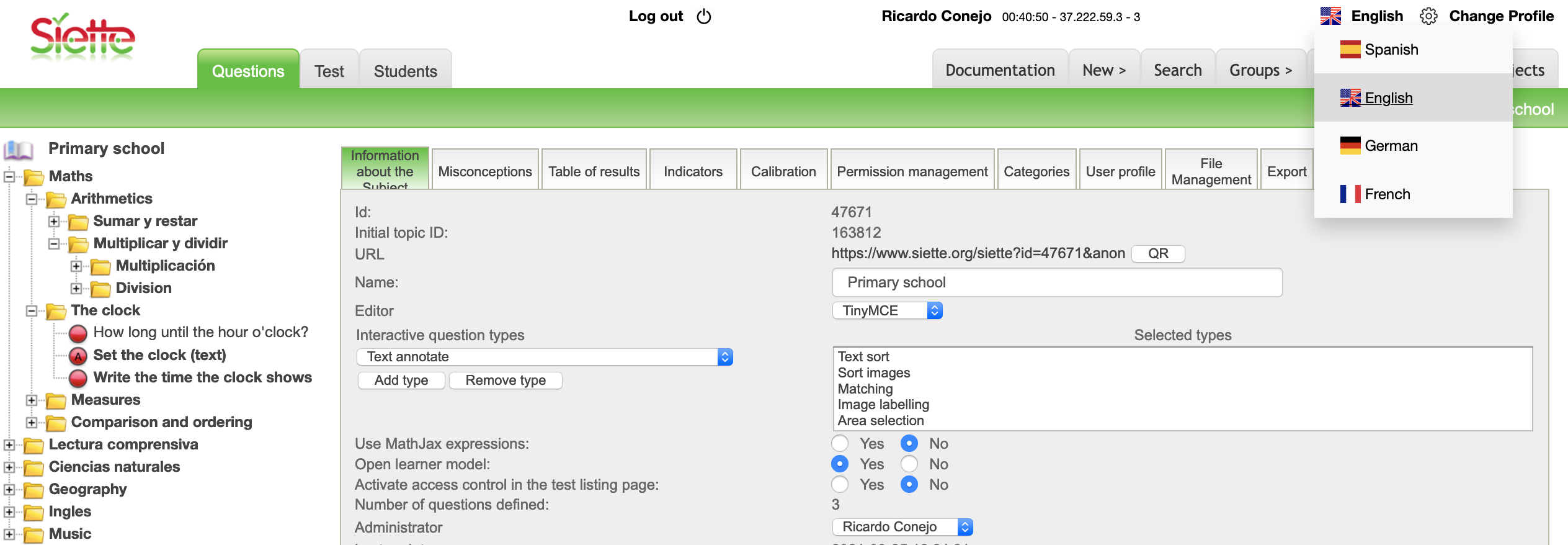This screenshot has height=545, width=1568.
Task: Select Spanish flag in language menu
Action: [x=1350, y=50]
